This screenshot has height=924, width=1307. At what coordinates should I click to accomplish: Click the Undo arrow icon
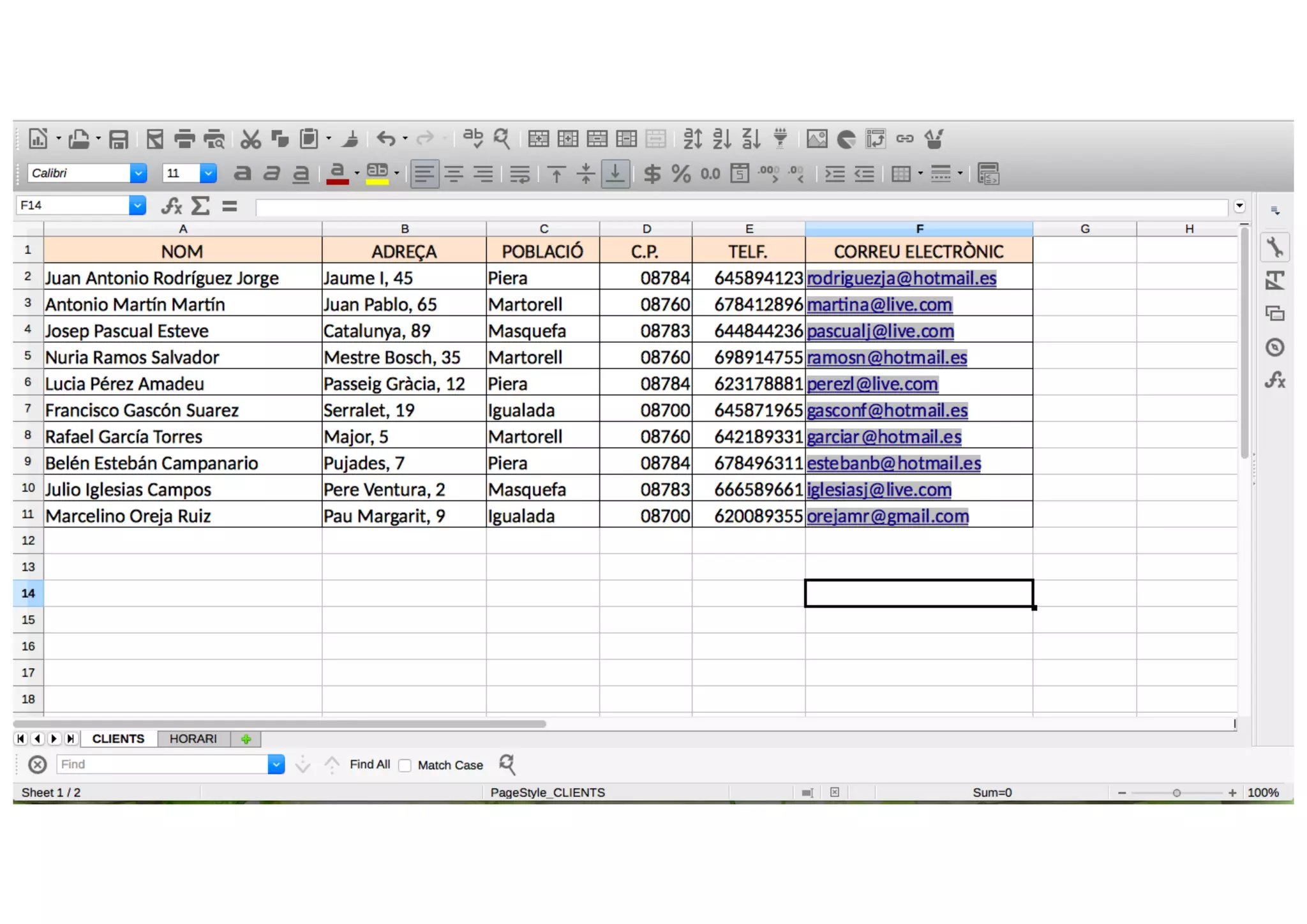[385, 138]
